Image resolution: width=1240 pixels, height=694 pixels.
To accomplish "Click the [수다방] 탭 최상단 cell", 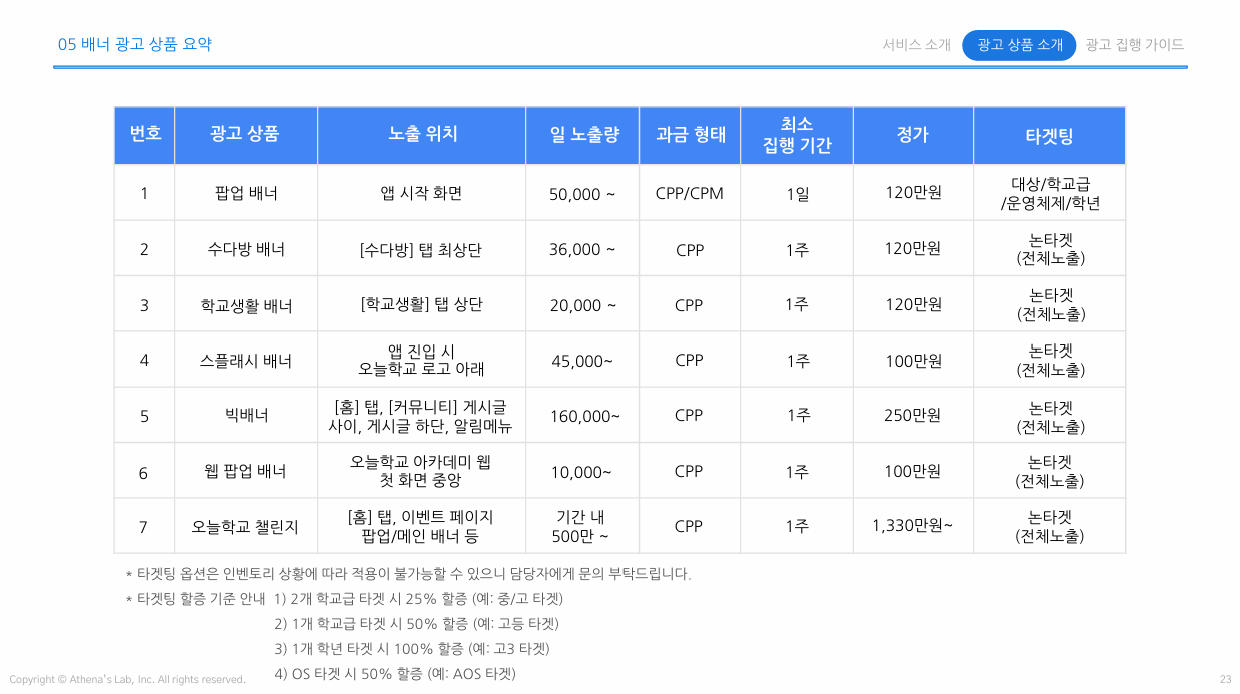I will [422, 249].
